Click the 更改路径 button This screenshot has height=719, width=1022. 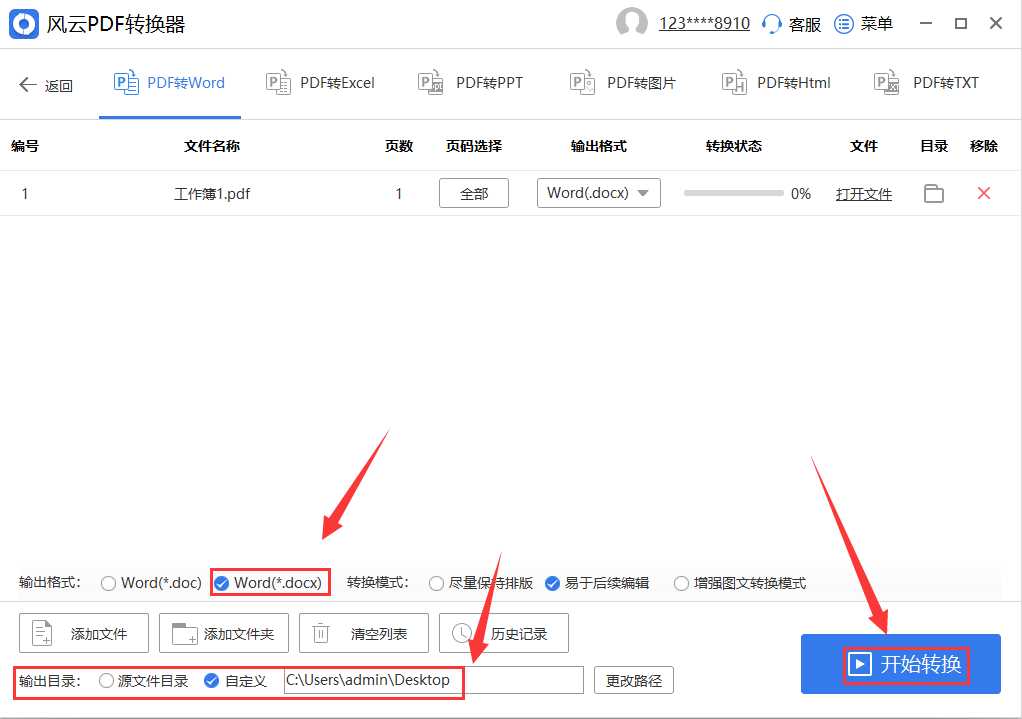[x=634, y=681]
